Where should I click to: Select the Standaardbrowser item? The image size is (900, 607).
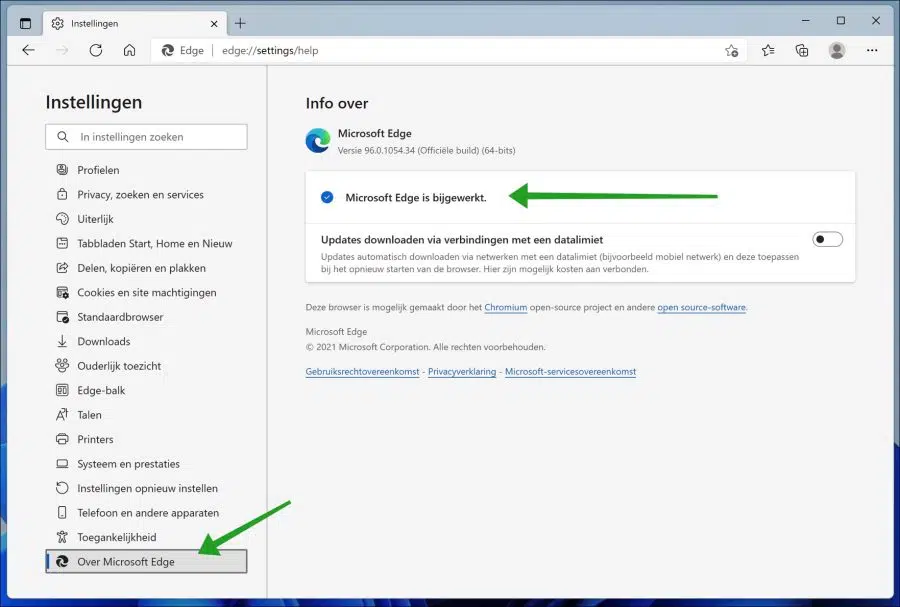146,317
